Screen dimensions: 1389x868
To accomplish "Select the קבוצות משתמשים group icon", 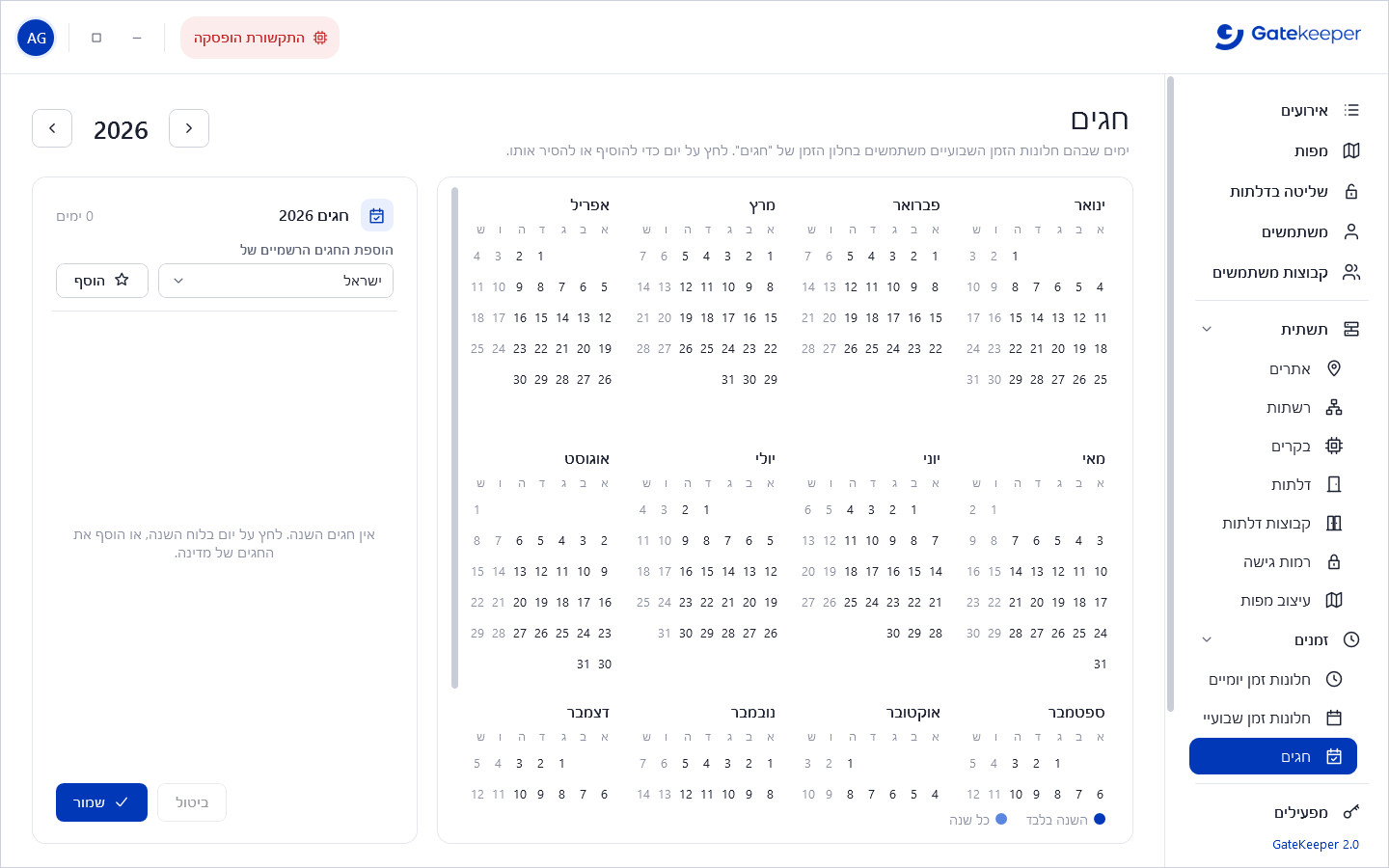I will coord(1351,273).
